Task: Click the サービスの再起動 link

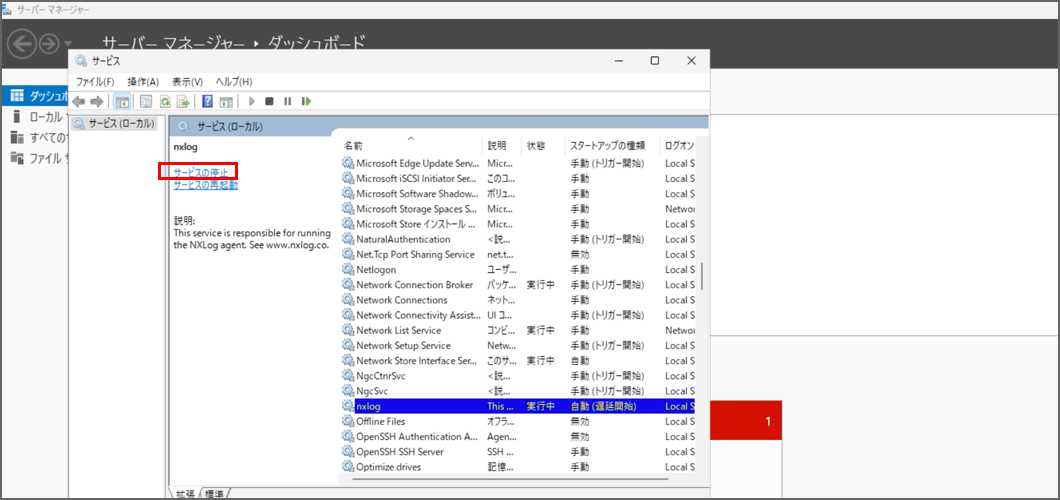Action: tap(205, 185)
